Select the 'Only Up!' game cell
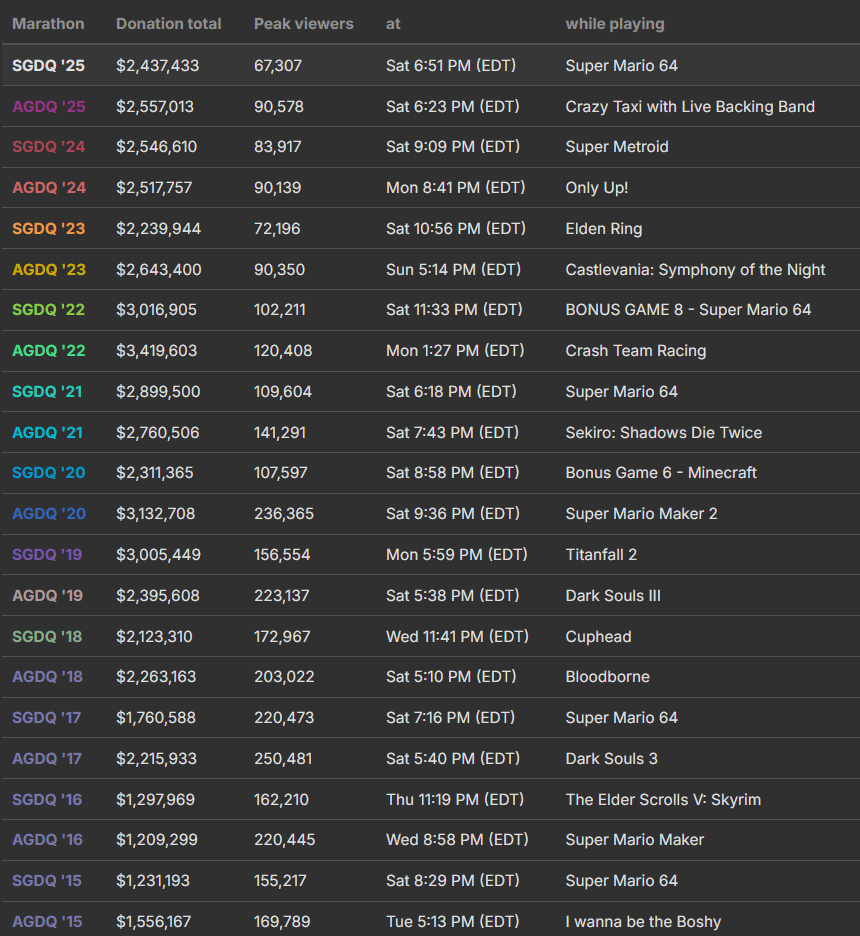Screen dimensions: 860x936 tap(597, 187)
